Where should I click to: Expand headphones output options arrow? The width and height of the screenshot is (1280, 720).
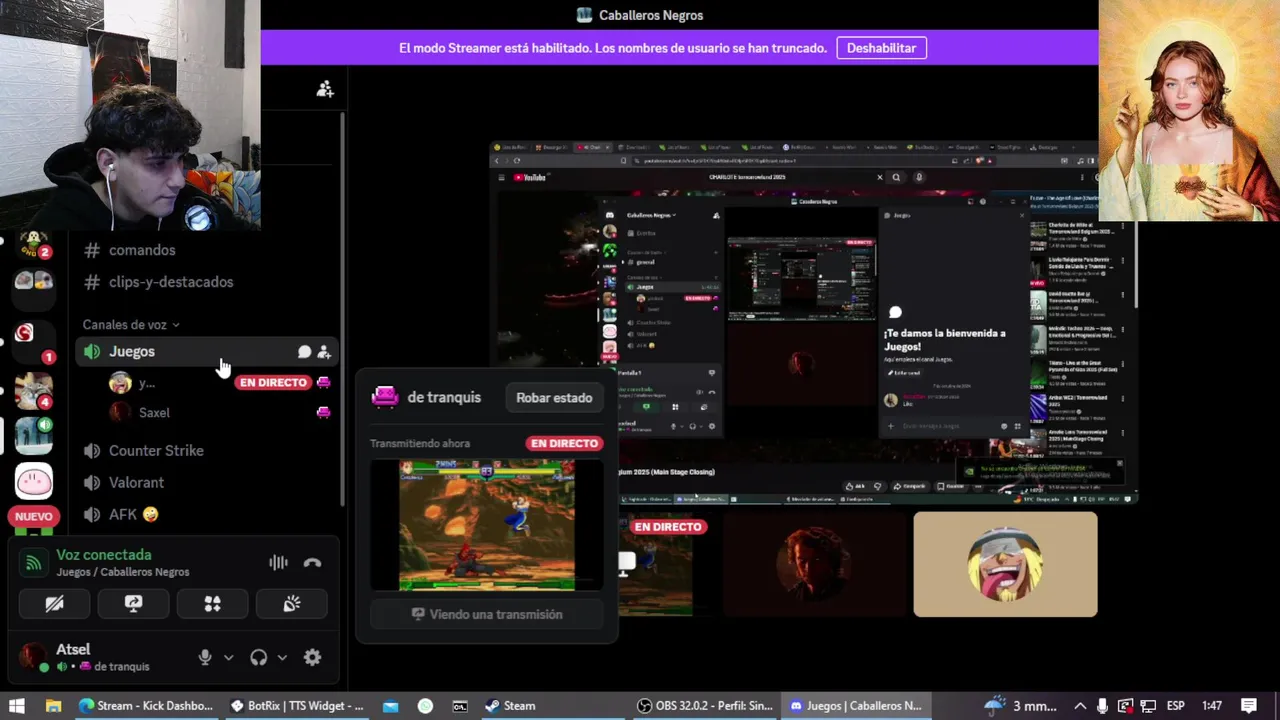click(x=282, y=657)
